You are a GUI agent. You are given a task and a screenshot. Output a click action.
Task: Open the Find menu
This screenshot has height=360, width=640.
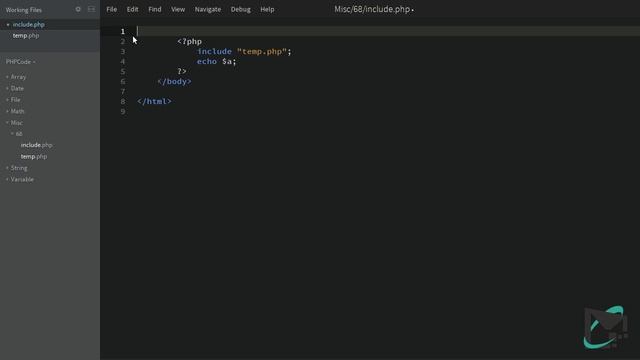coord(155,9)
